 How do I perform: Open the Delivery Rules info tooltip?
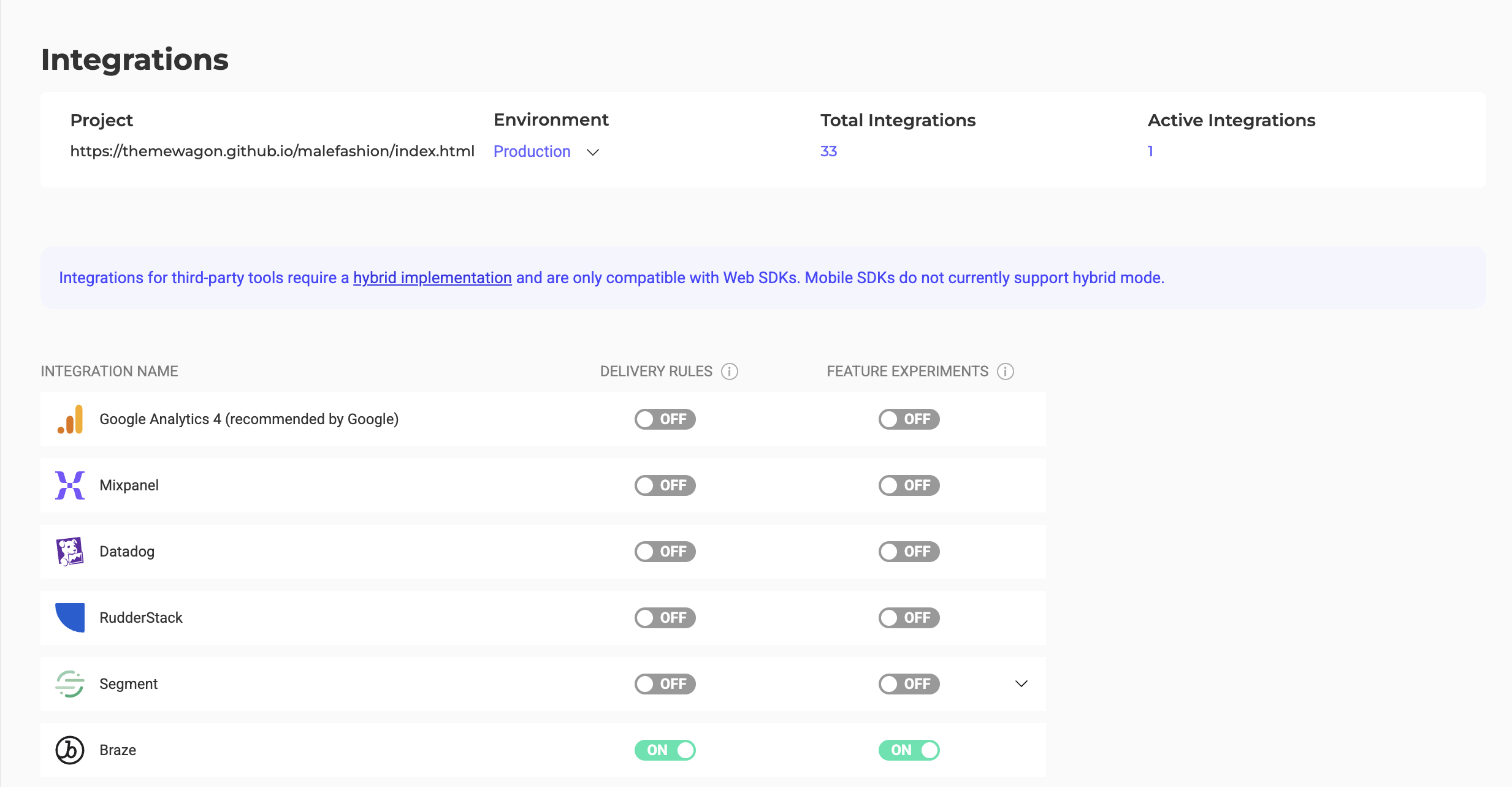point(730,371)
